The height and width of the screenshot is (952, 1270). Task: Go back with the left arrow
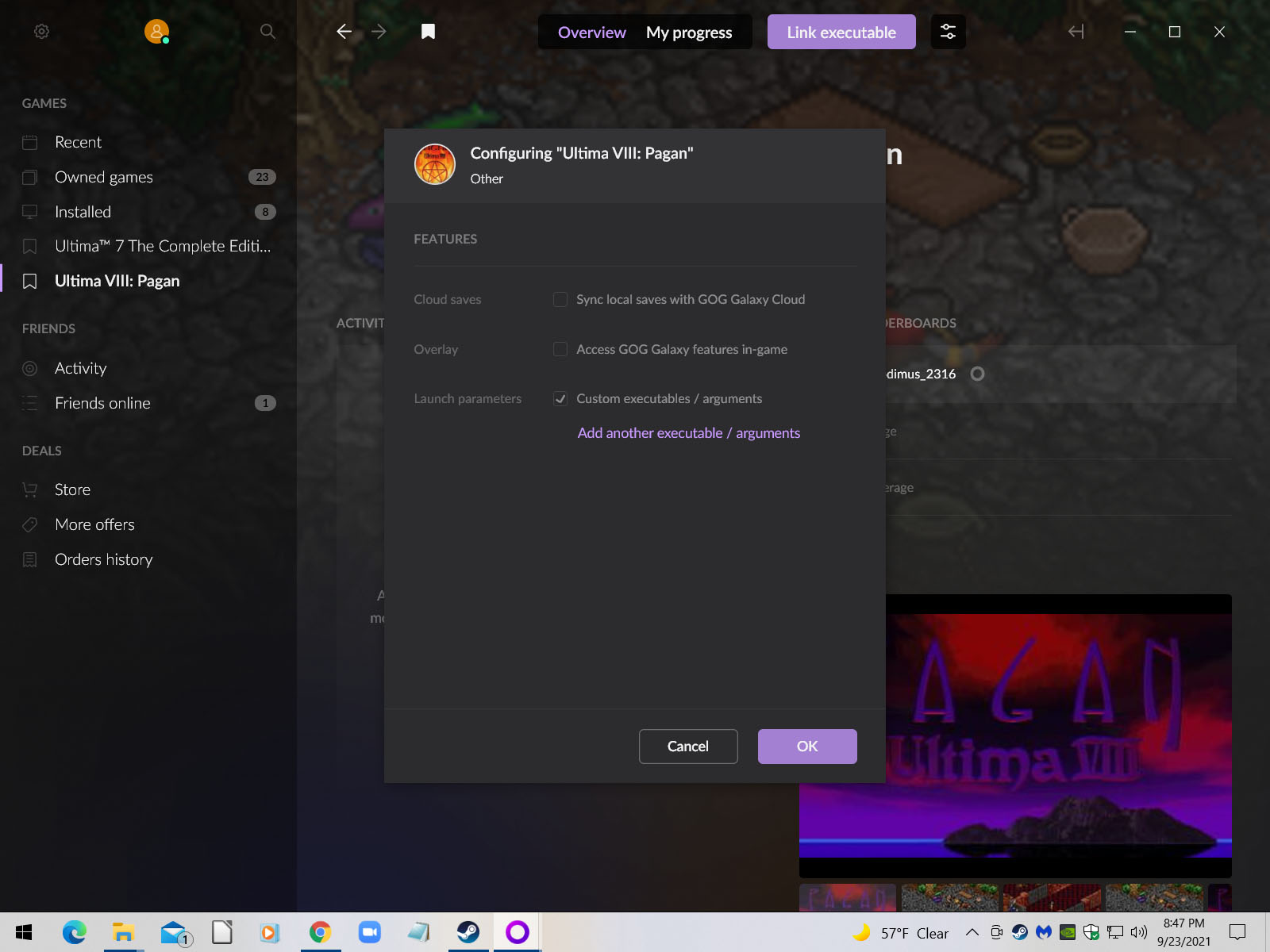click(x=344, y=32)
